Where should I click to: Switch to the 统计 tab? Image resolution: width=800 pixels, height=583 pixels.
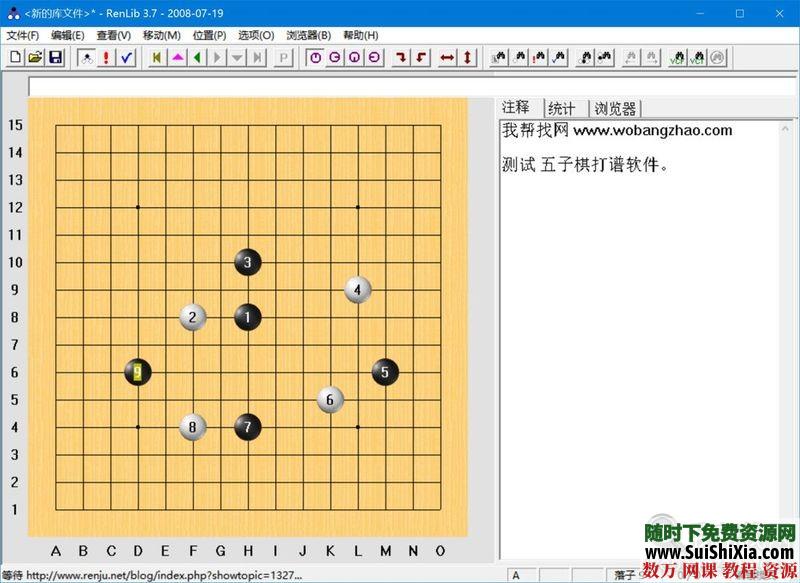562,106
